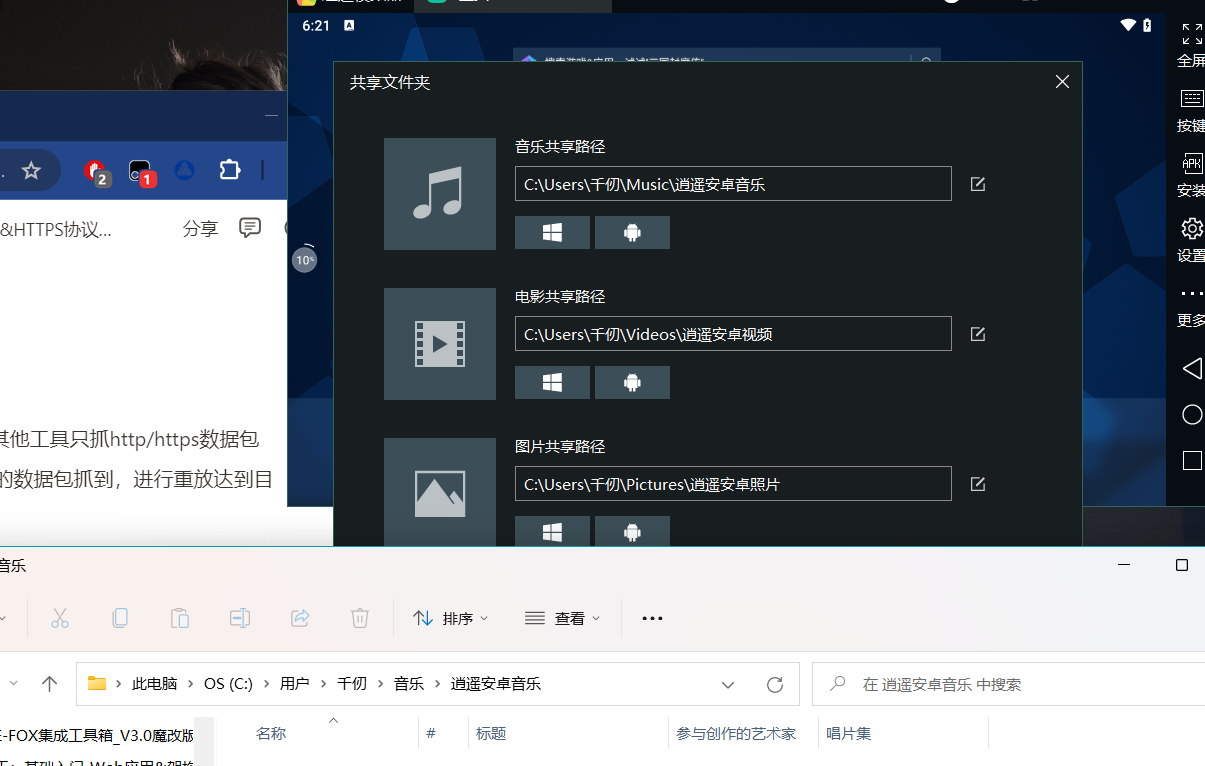1205x766 pixels.
Task: Click search box 在 逍遥安卓音乐 中搜索
Action: (x=1008, y=684)
